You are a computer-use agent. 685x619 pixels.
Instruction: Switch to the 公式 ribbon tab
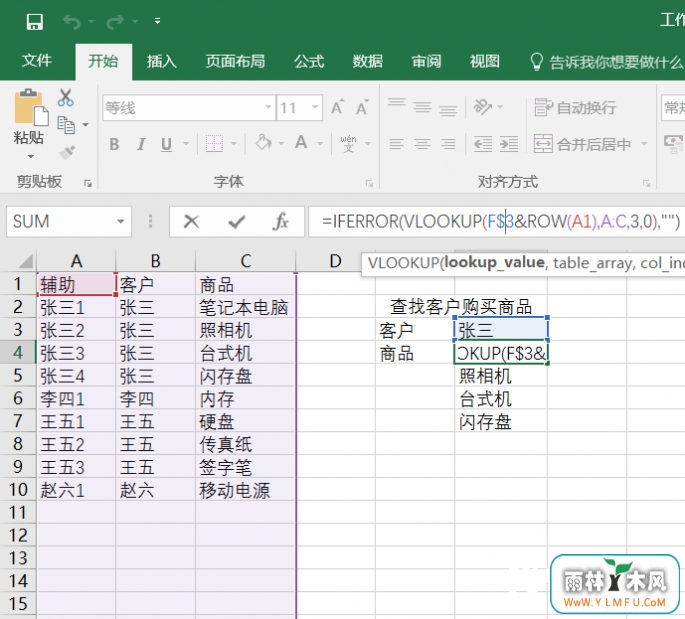click(x=309, y=62)
